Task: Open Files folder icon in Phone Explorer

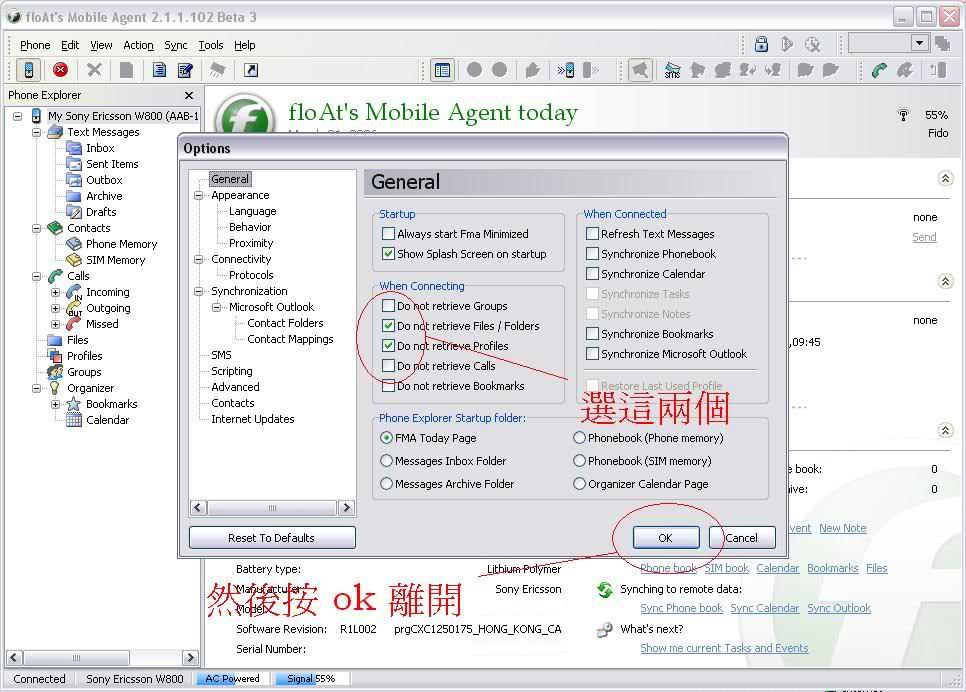Action: point(55,340)
